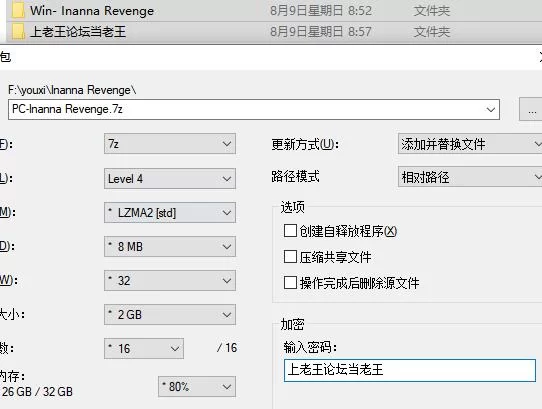The height and width of the screenshot is (409, 542).
Task: Click the 更新方式(U) label
Action: coord(305,144)
